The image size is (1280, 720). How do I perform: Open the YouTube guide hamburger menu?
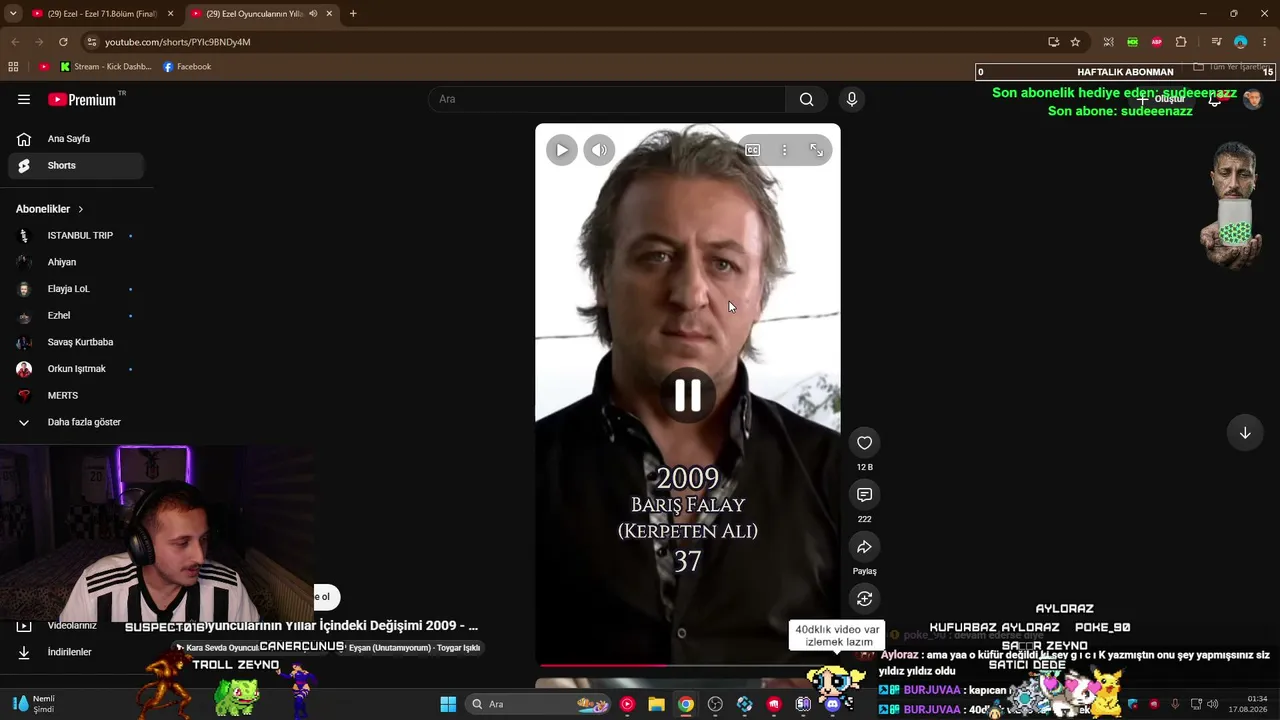coord(24,99)
